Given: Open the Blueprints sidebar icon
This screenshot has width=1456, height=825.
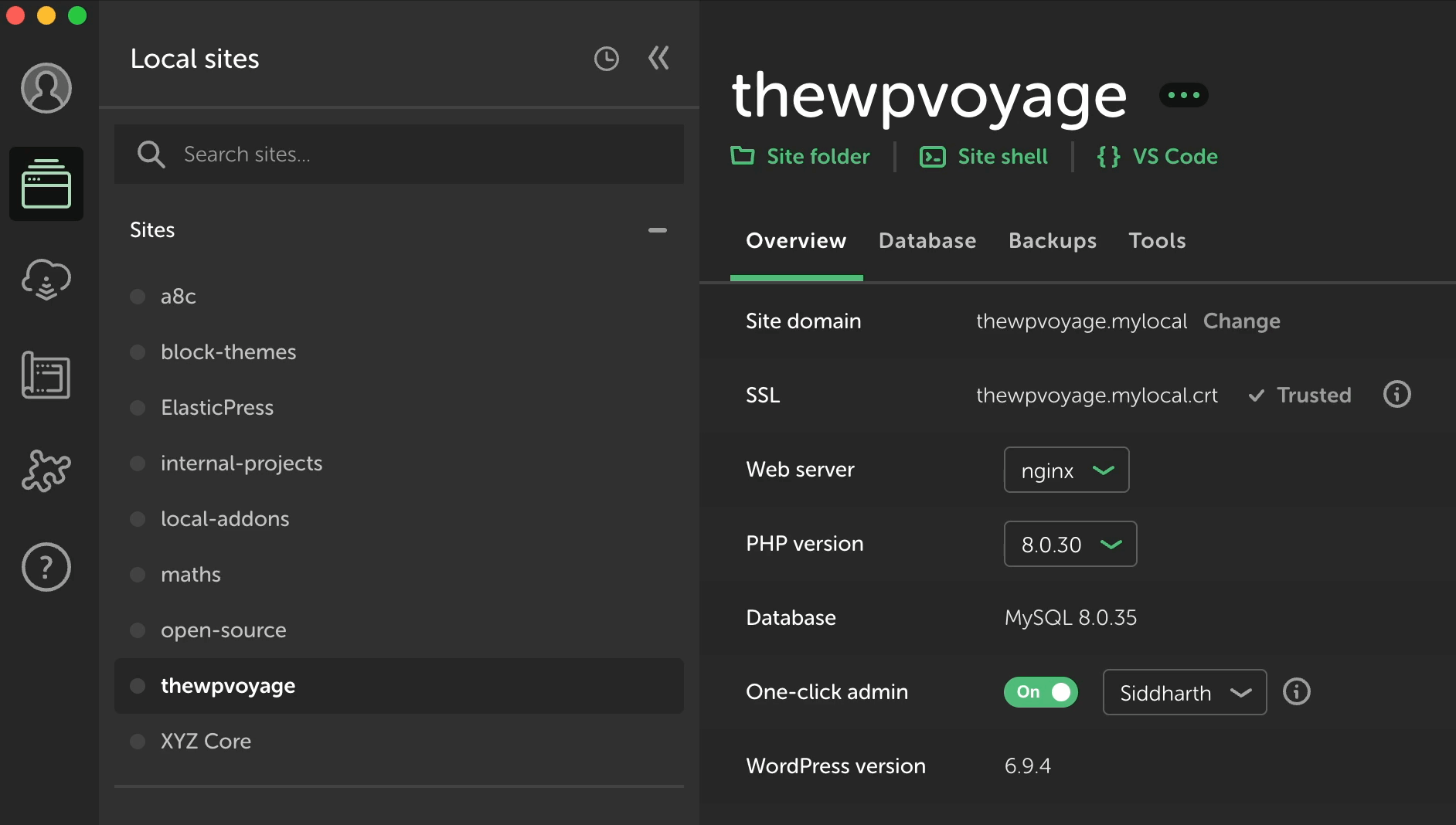Looking at the screenshot, I should click(46, 376).
